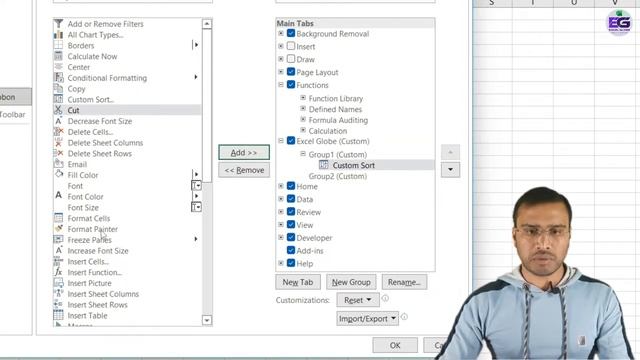640x360 pixels.
Task: Pick the Insert Table icon
Action: point(58,316)
